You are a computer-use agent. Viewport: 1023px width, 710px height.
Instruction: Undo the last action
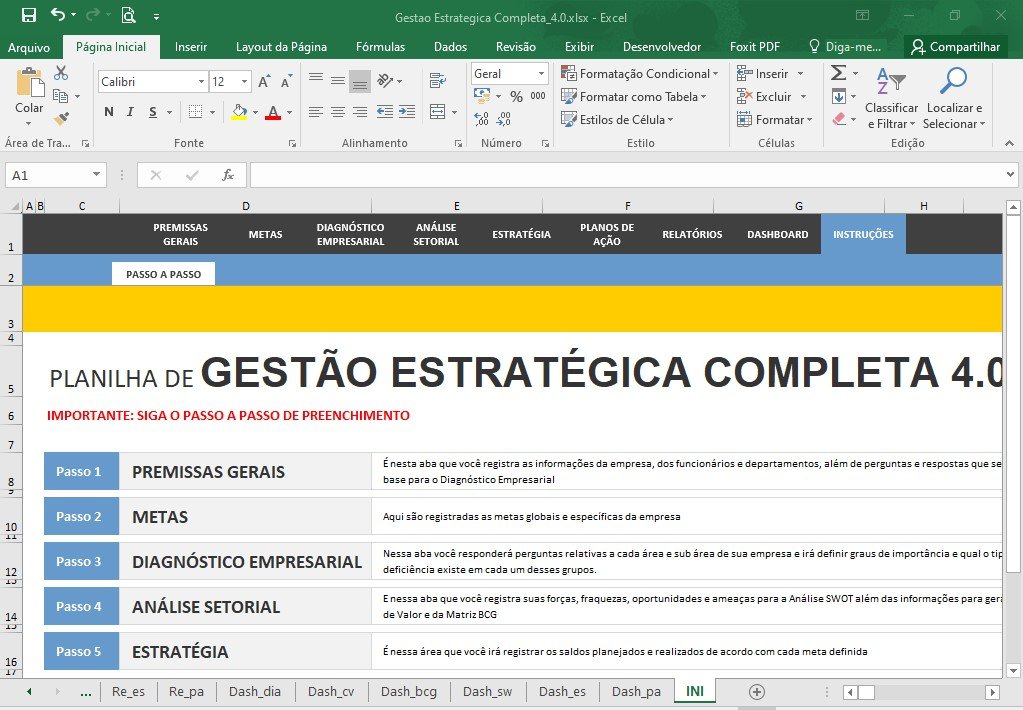(x=58, y=14)
